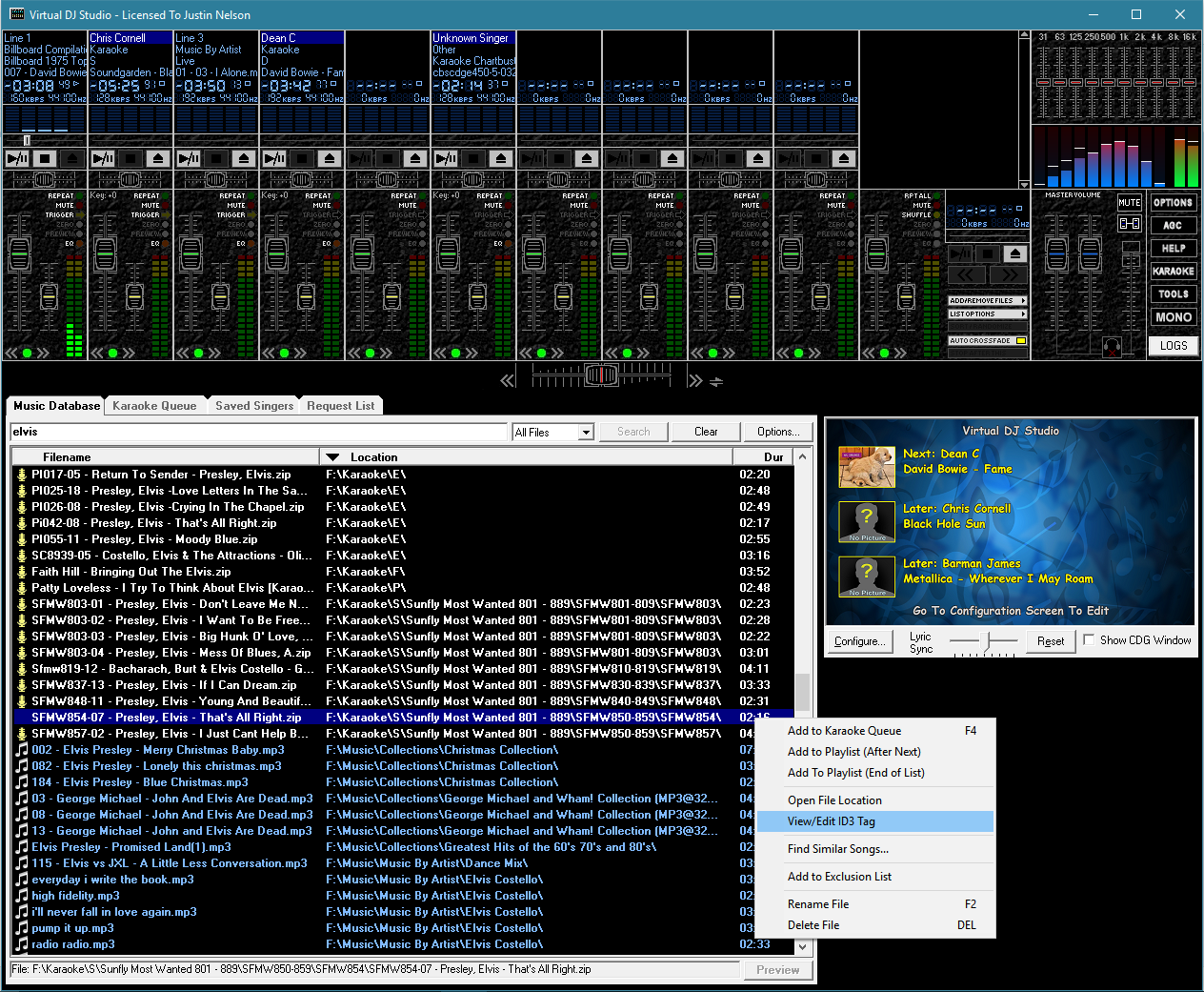Play/pause the Line 3 deck
The width and height of the screenshot is (1204, 992).
pos(190,158)
